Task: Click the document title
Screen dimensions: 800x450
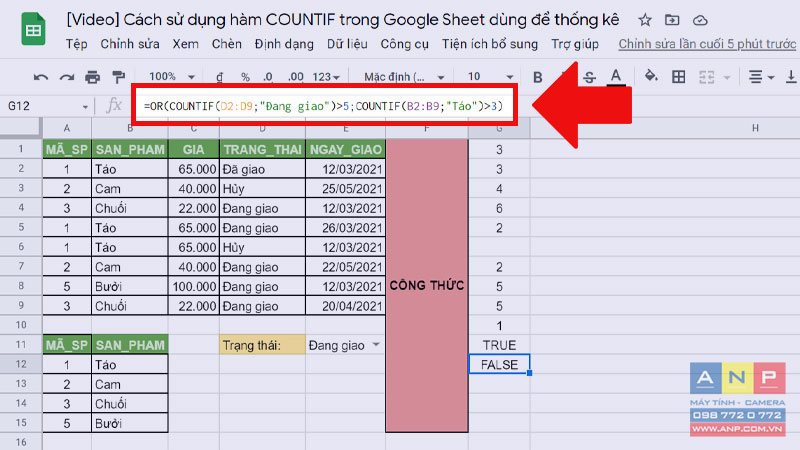Action: coord(342,20)
